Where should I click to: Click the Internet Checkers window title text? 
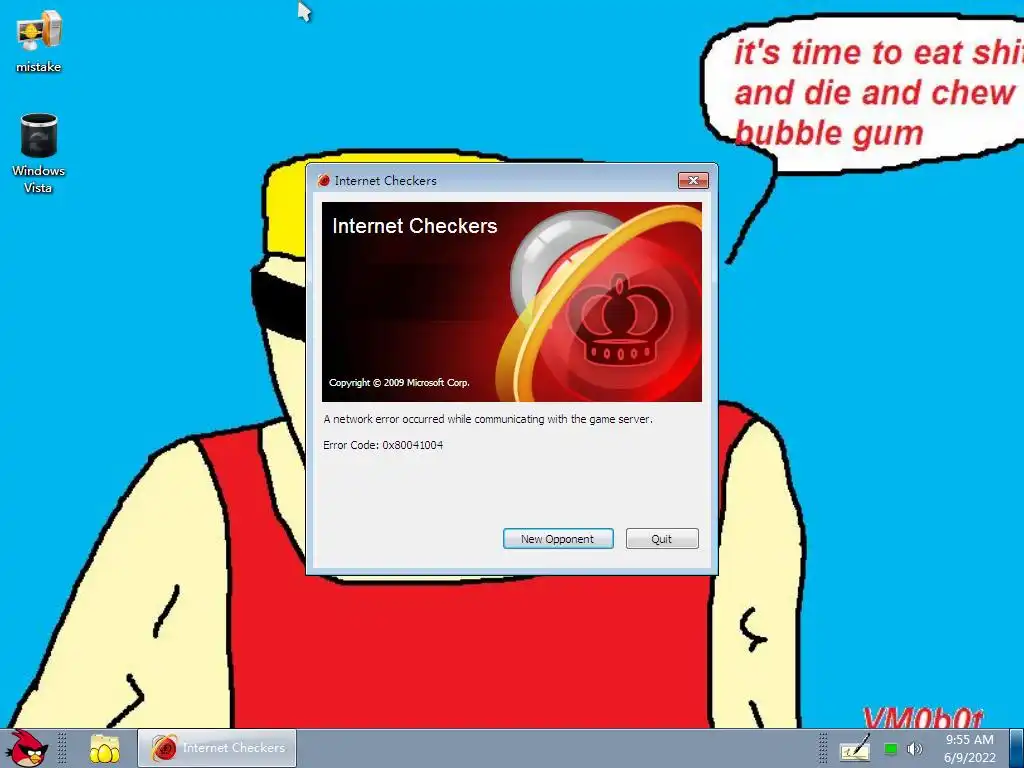click(385, 181)
